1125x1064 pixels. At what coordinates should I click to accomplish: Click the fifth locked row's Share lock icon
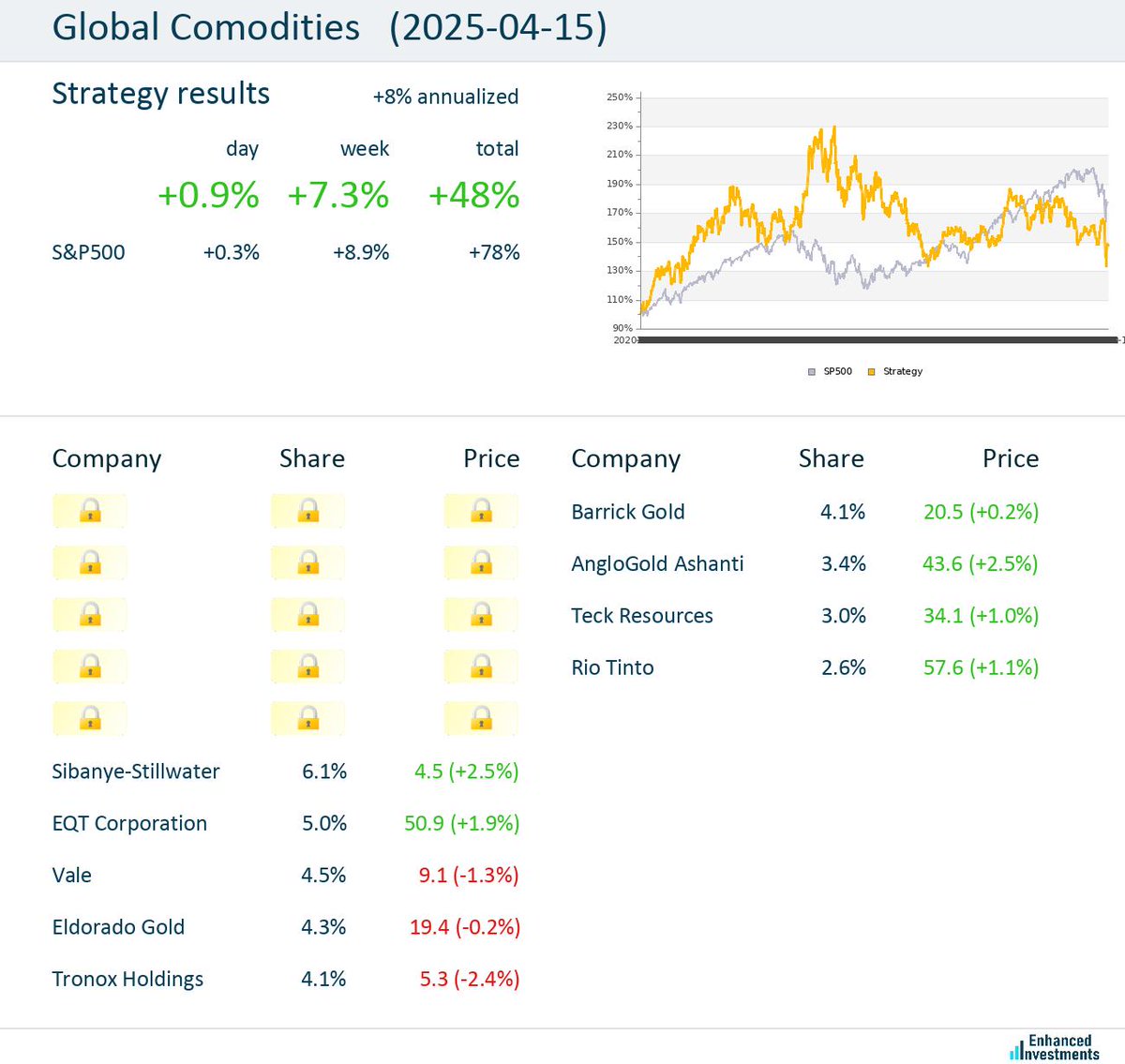click(308, 719)
